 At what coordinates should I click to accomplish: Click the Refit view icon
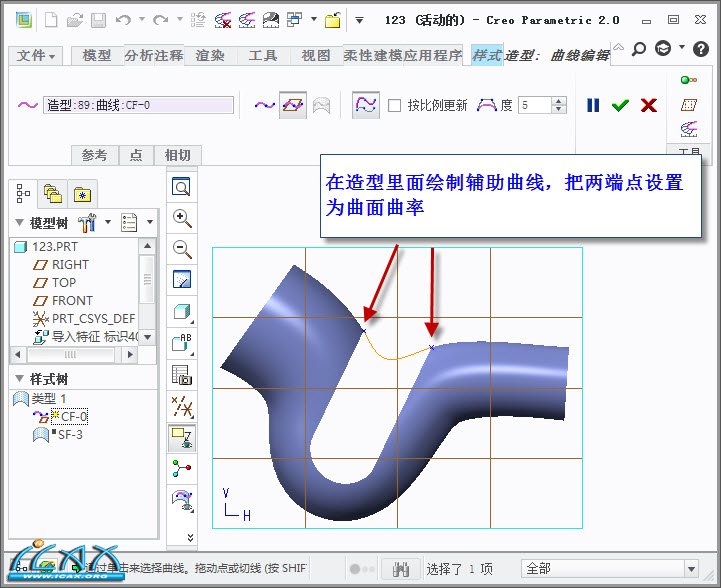point(182,187)
